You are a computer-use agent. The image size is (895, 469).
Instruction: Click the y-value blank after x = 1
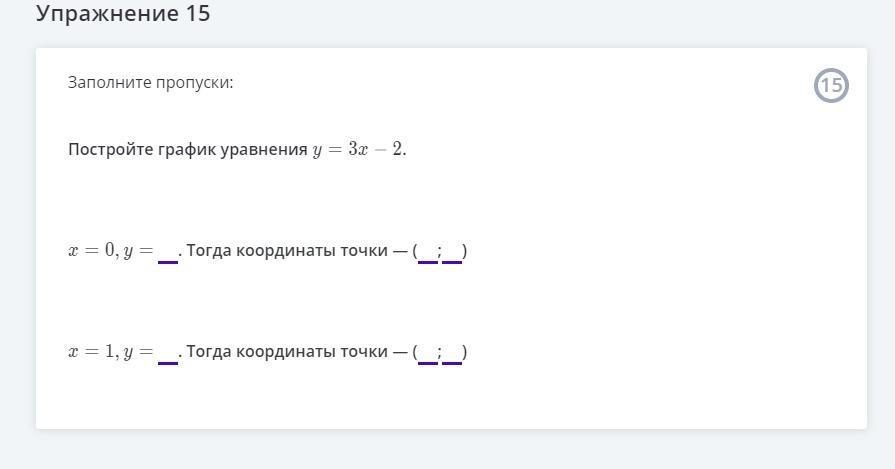168,353
